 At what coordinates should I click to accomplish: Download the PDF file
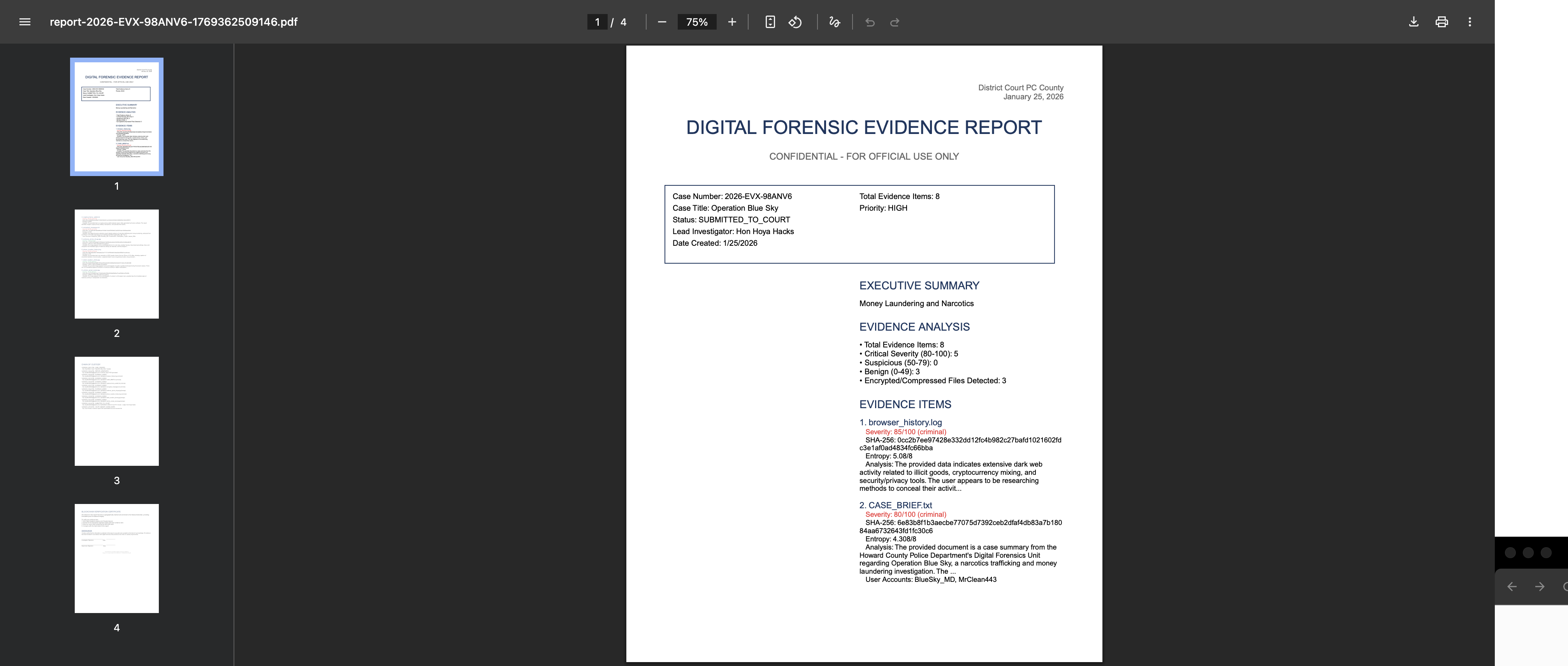coord(1413,22)
